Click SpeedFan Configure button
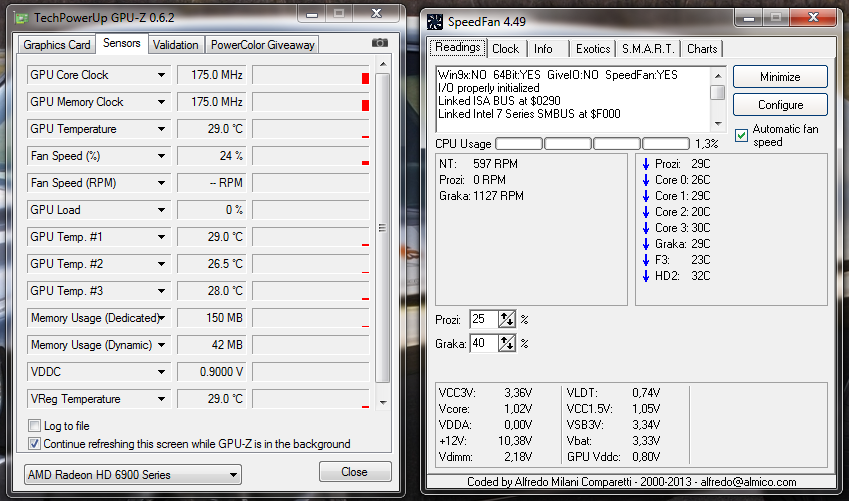 pyautogui.click(x=780, y=105)
